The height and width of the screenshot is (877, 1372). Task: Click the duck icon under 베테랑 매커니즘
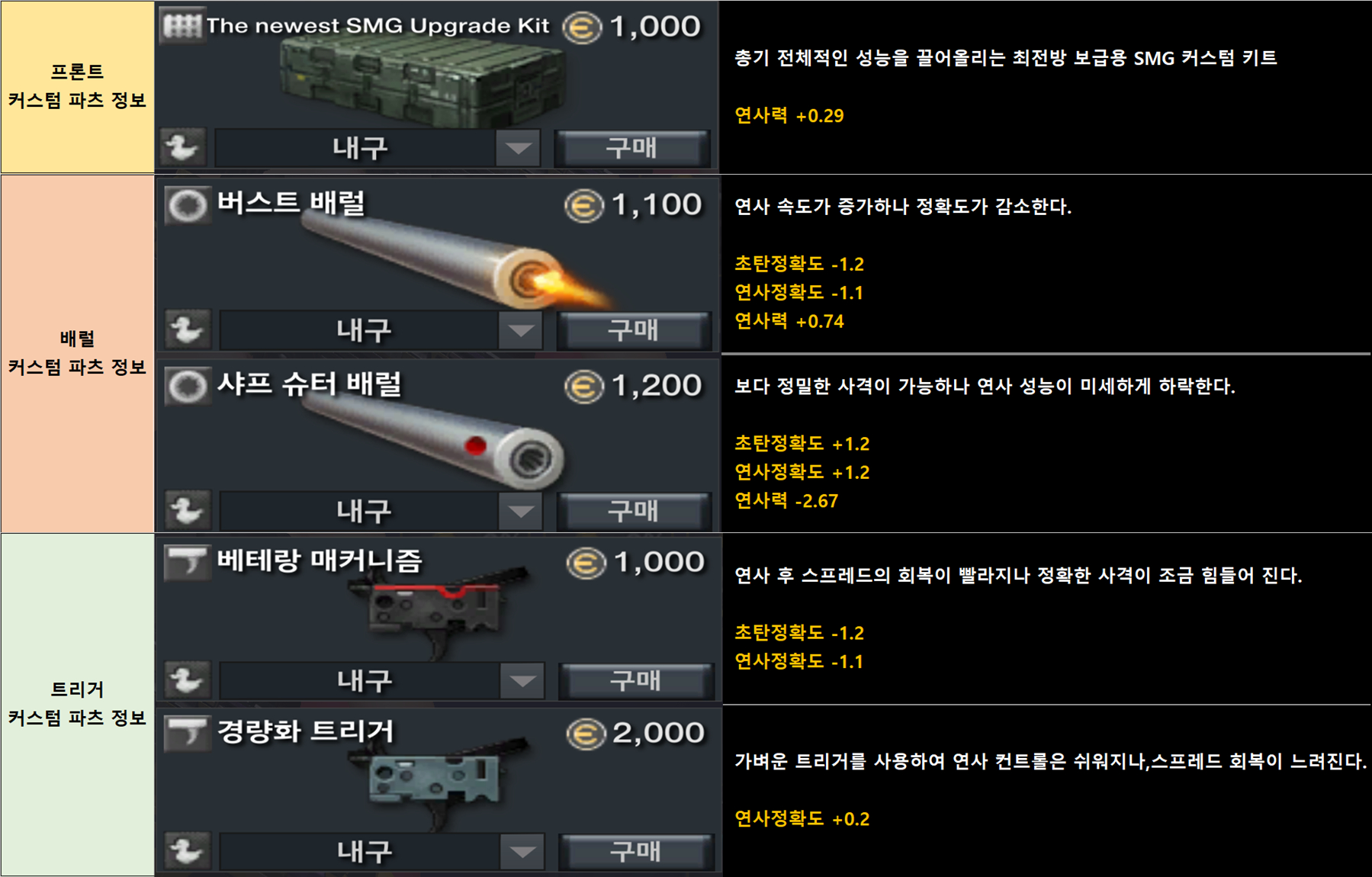coord(187,680)
